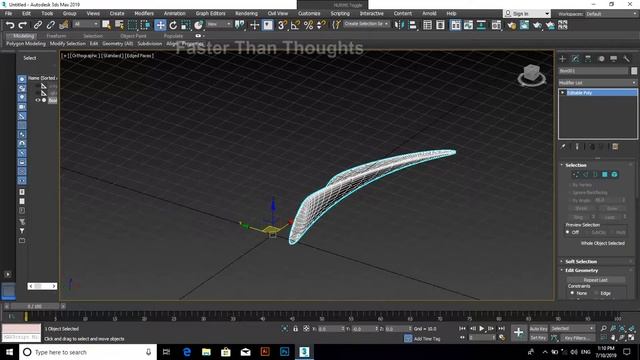This screenshot has height=360, width=640.
Task: Click the Modify Selection ribbon panel
Action: [68, 43]
